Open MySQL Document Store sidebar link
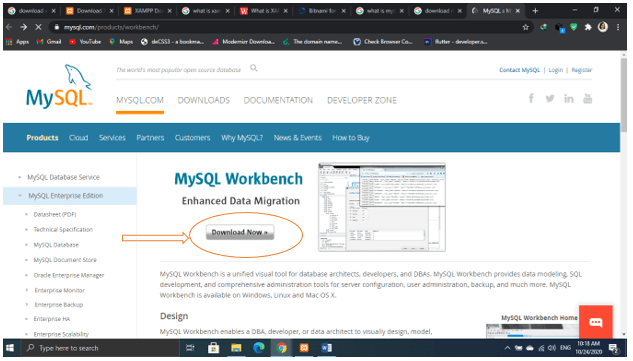 [x=65, y=260]
